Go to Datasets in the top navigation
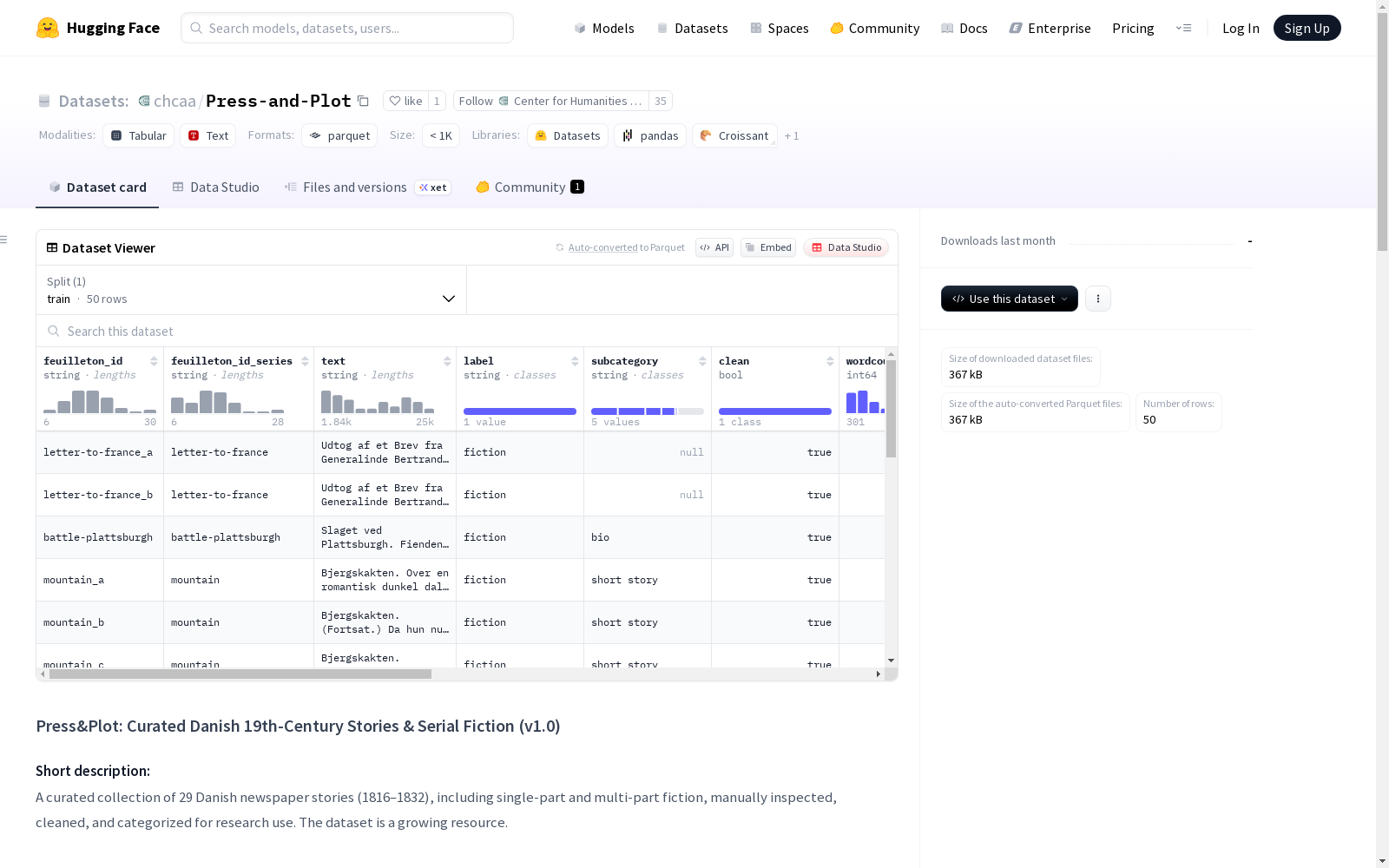Viewport: 1389px width, 868px height. pos(692,28)
